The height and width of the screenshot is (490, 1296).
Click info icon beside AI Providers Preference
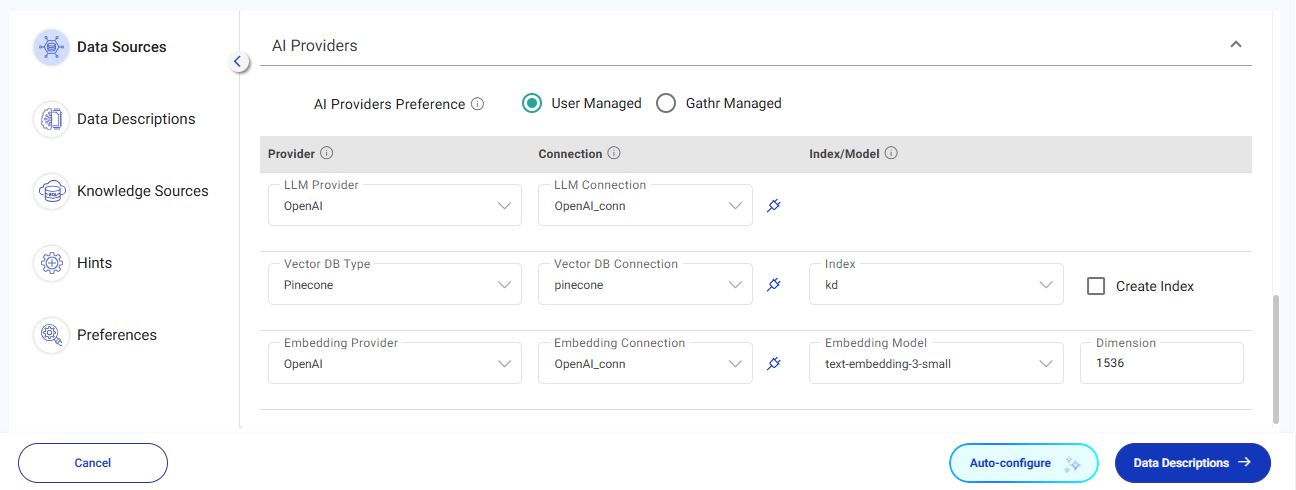click(478, 104)
